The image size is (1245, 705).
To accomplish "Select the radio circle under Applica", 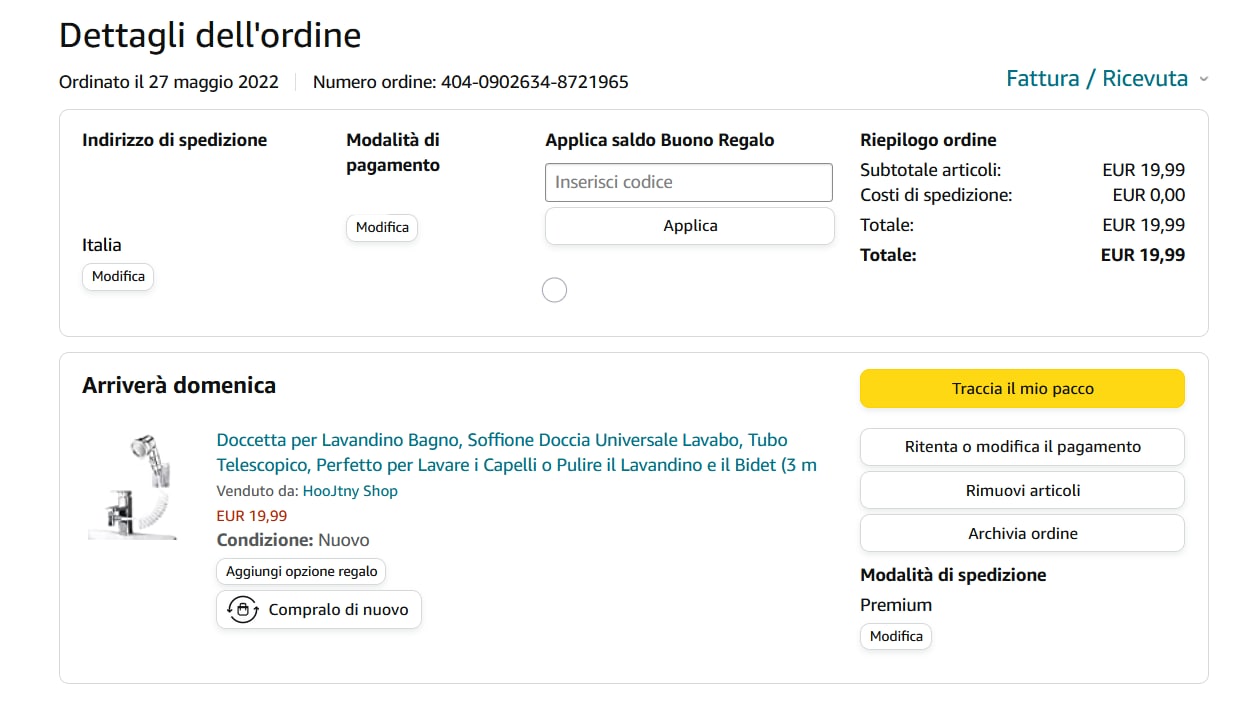I will pos(554,290).
